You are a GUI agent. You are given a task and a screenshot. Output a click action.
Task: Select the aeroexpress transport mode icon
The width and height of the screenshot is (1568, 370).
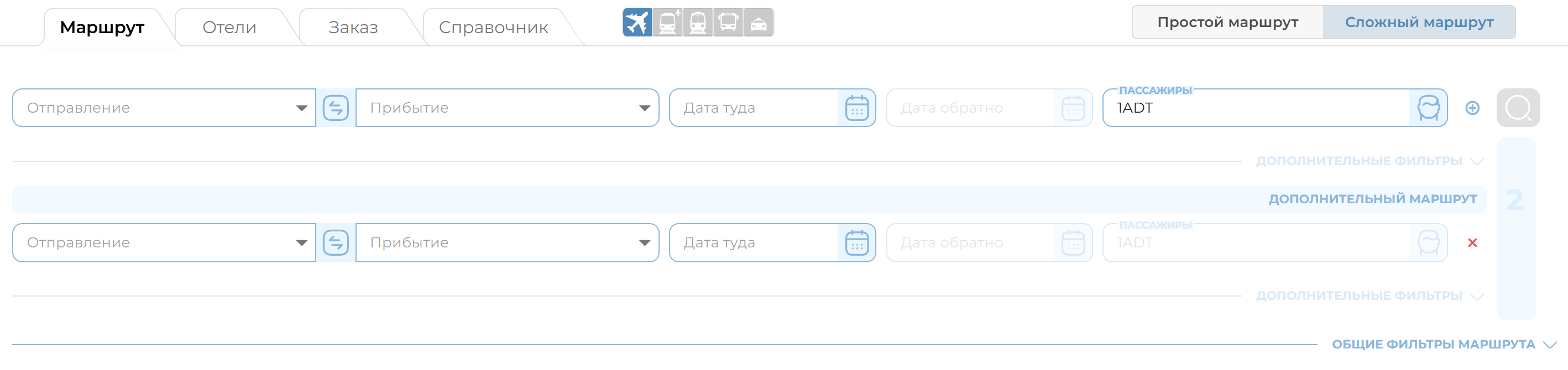click(668, 23)
